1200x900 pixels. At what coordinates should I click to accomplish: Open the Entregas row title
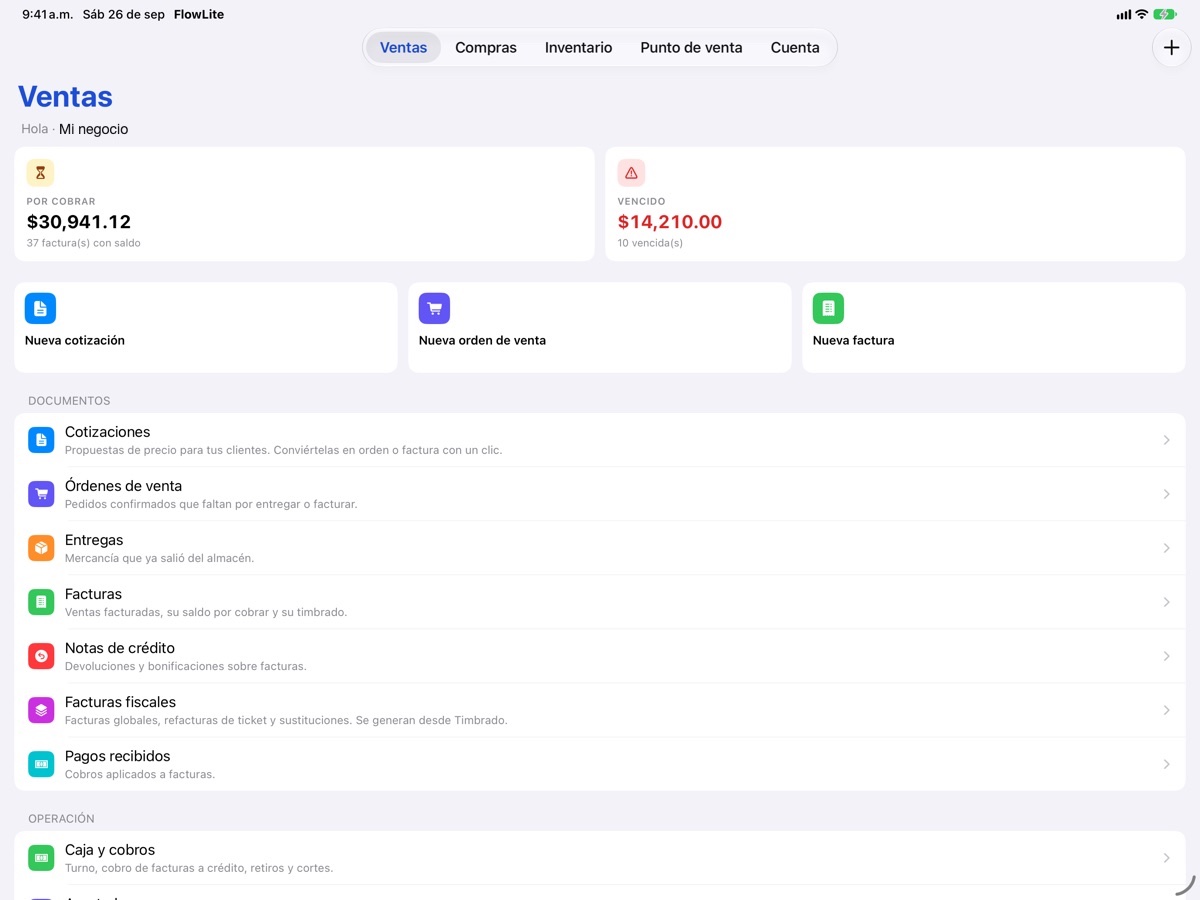click(x=94, y=540)
